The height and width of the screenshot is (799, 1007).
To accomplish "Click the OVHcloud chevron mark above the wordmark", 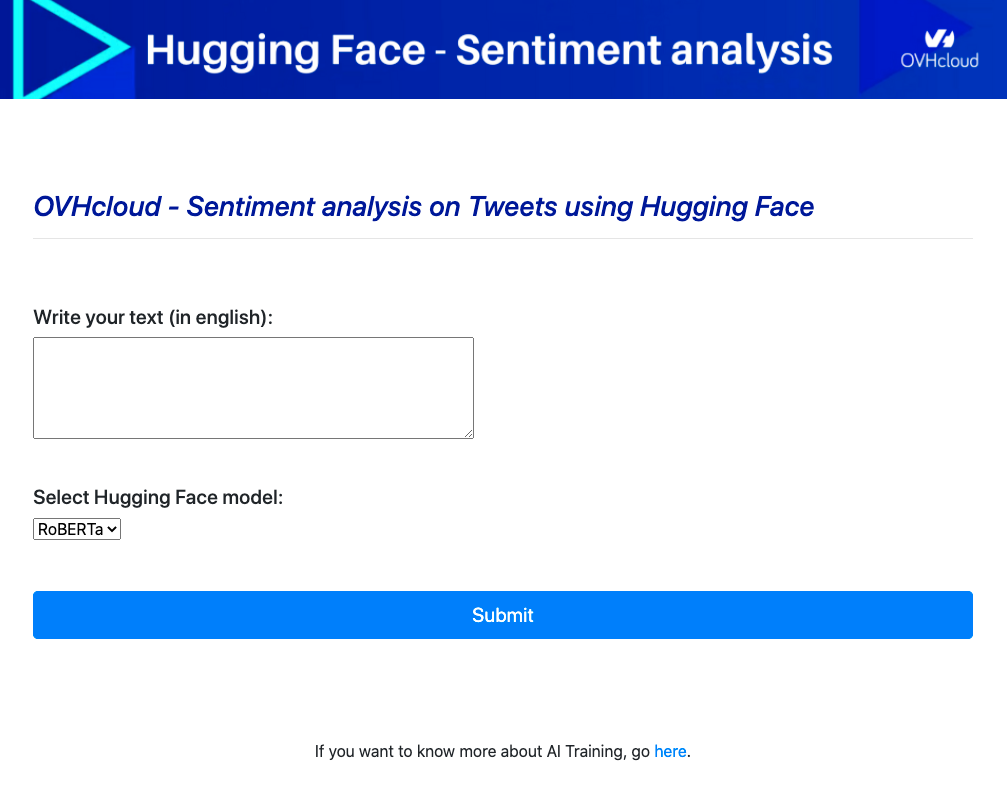I will [x=938, y=39].
